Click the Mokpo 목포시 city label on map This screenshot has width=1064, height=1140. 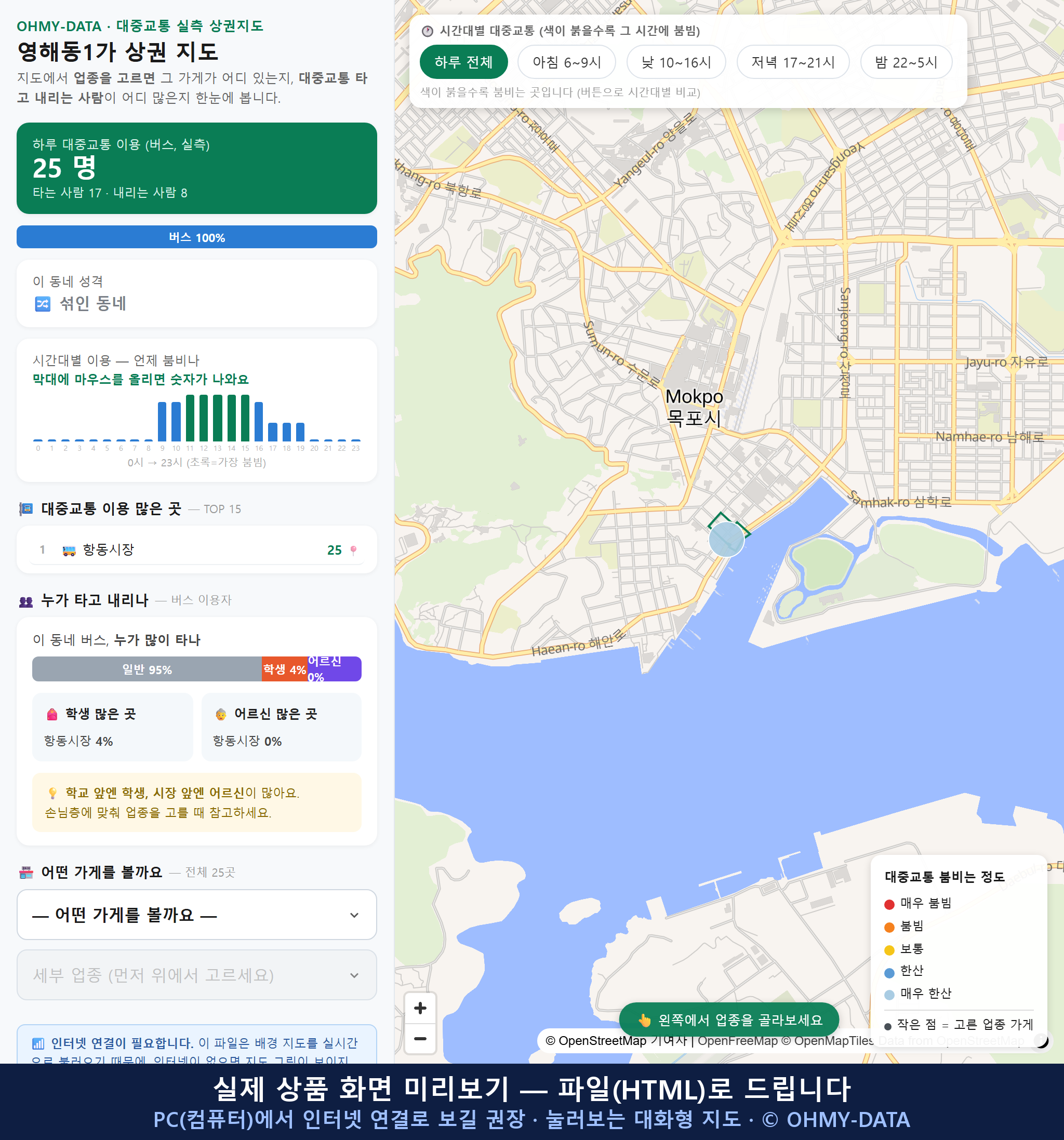click(x=694, y=407)
